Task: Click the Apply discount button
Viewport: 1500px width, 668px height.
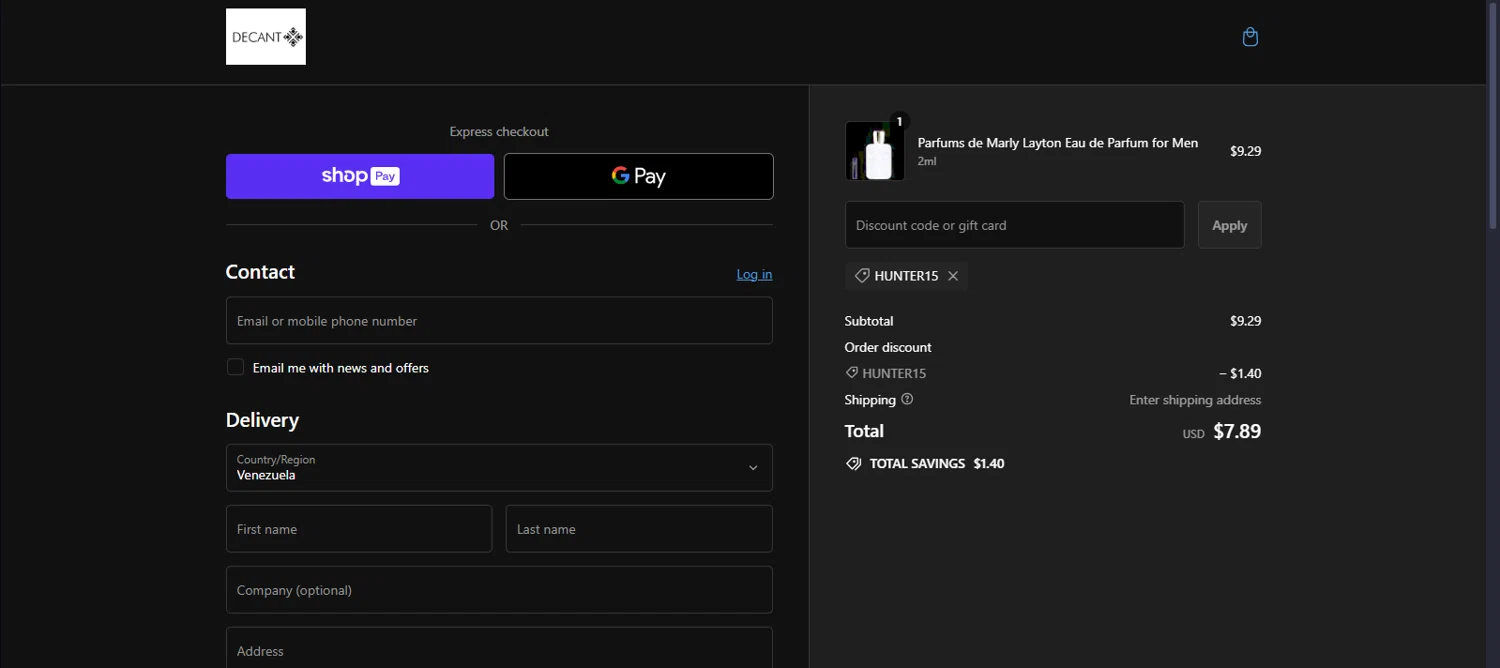Action: 1229,225
